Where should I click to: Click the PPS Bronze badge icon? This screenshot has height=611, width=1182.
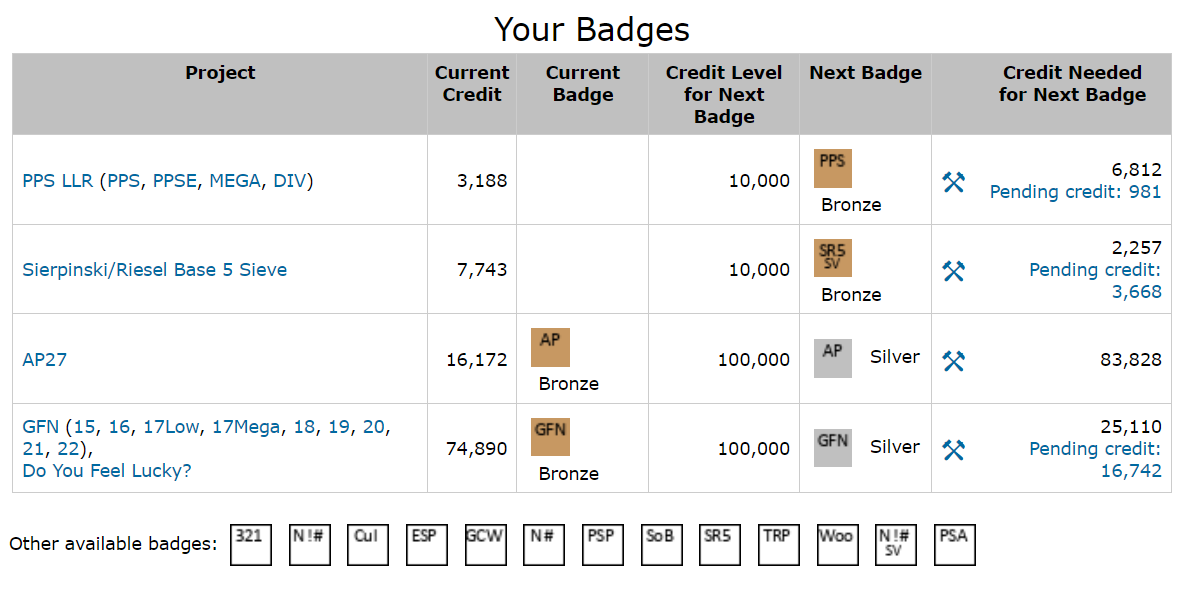pos(832,169)
